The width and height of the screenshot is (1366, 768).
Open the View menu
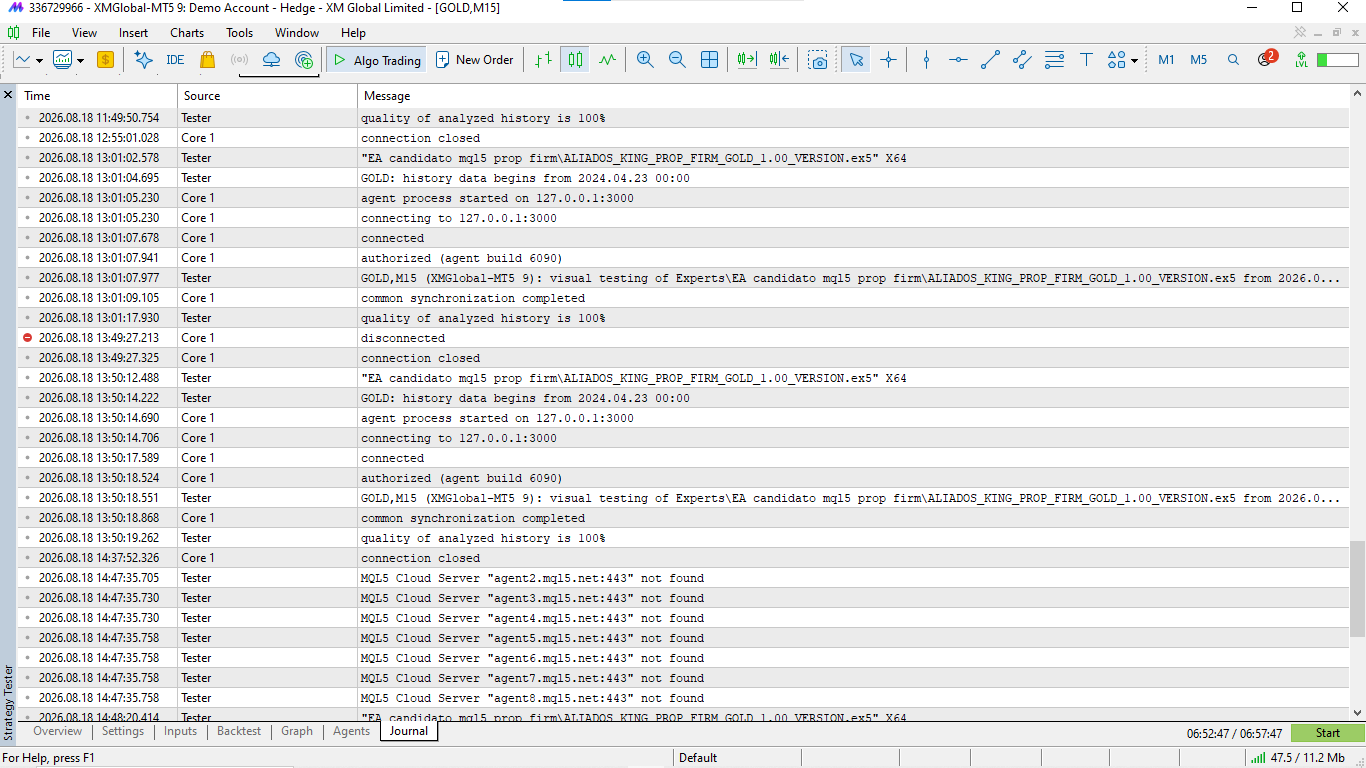coord(85,33)
